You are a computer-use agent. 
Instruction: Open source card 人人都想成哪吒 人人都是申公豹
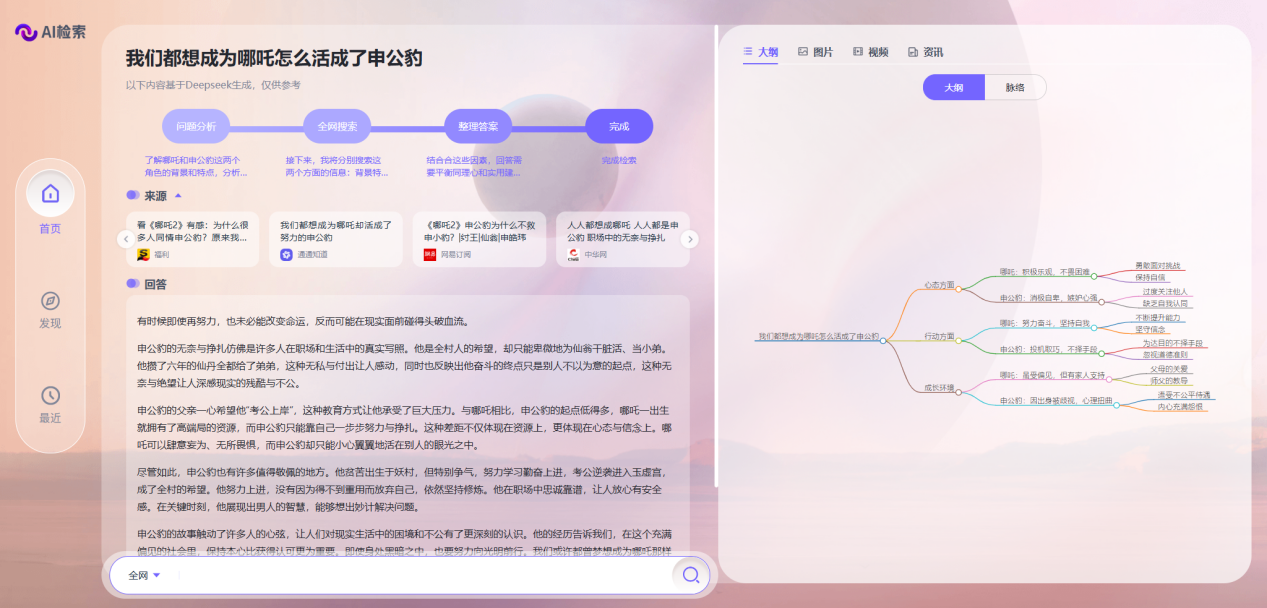click(623, 239)
